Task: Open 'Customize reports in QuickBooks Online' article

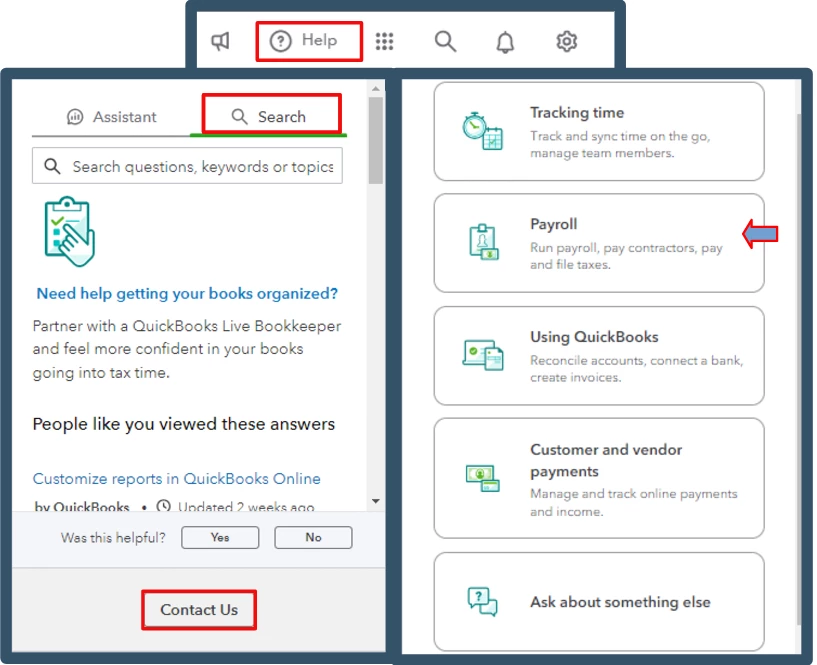Action: click(177, 478)
